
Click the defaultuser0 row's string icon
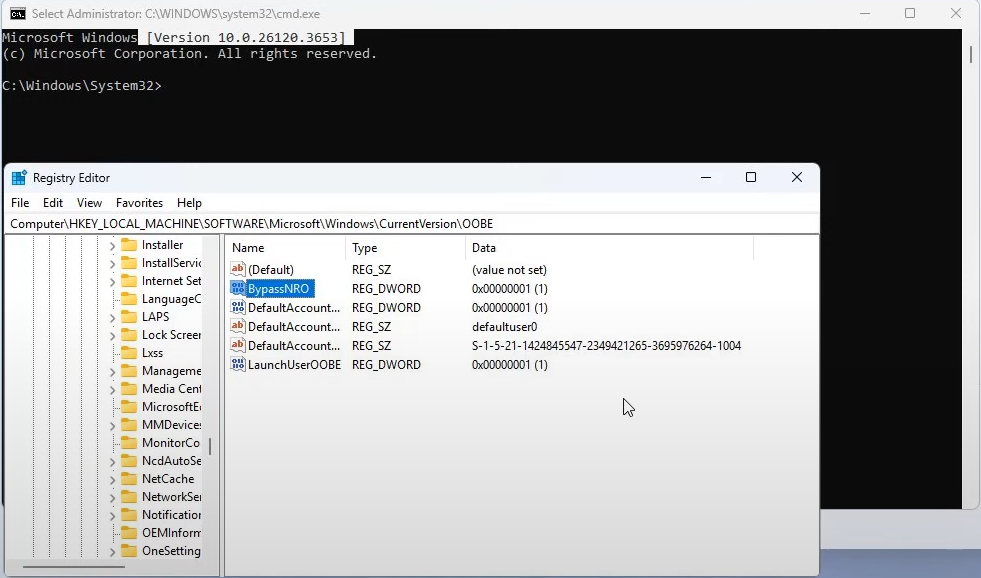click(x=238, y=327)
